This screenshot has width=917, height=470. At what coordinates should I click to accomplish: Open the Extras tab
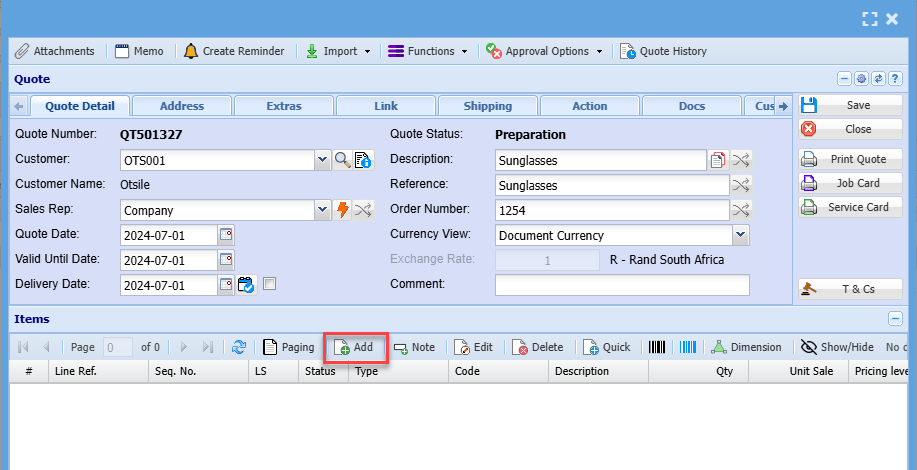point(283,106)
